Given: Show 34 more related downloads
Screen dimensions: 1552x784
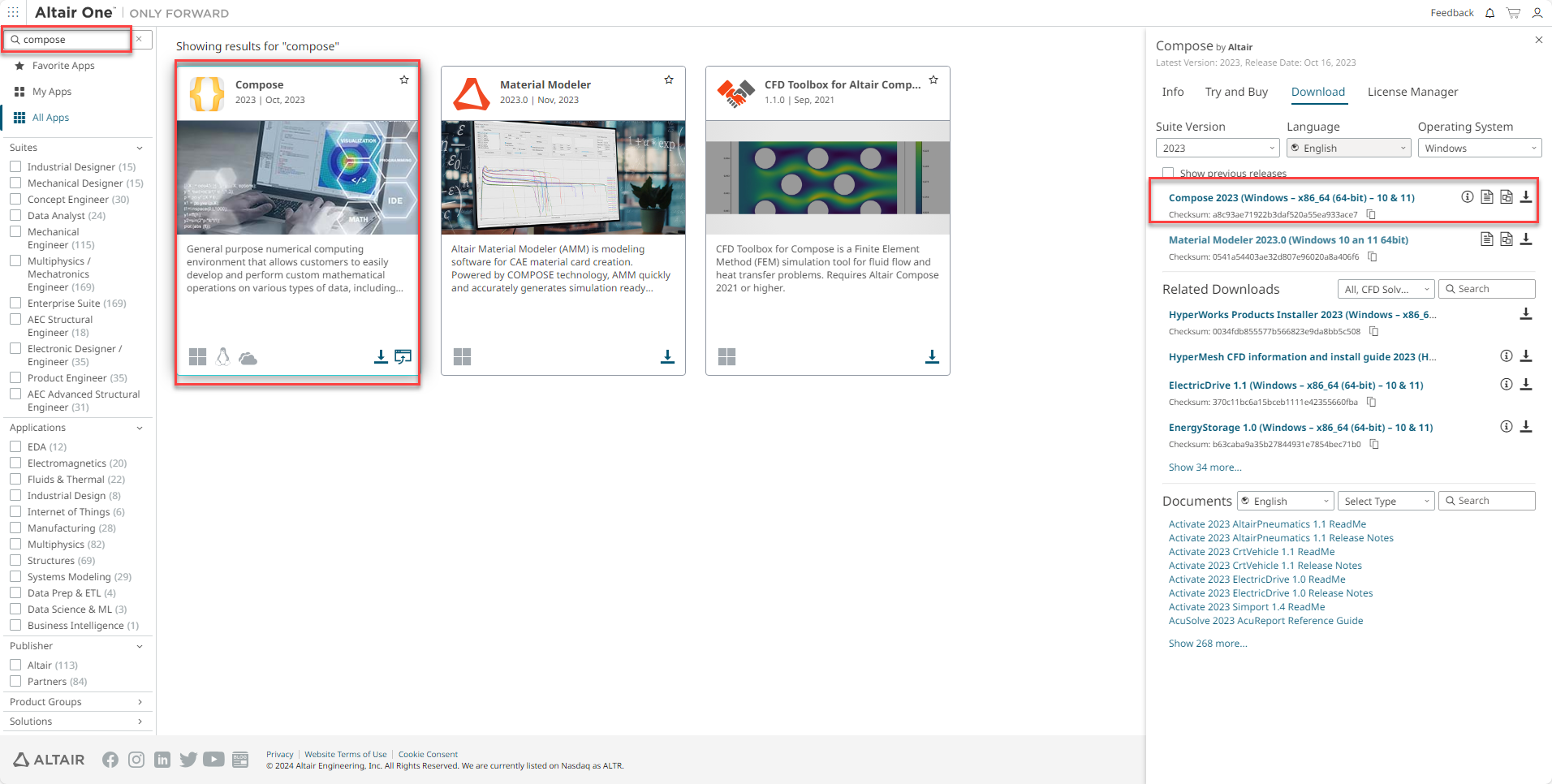Looking at the screenshot, I should [1205, 467].
